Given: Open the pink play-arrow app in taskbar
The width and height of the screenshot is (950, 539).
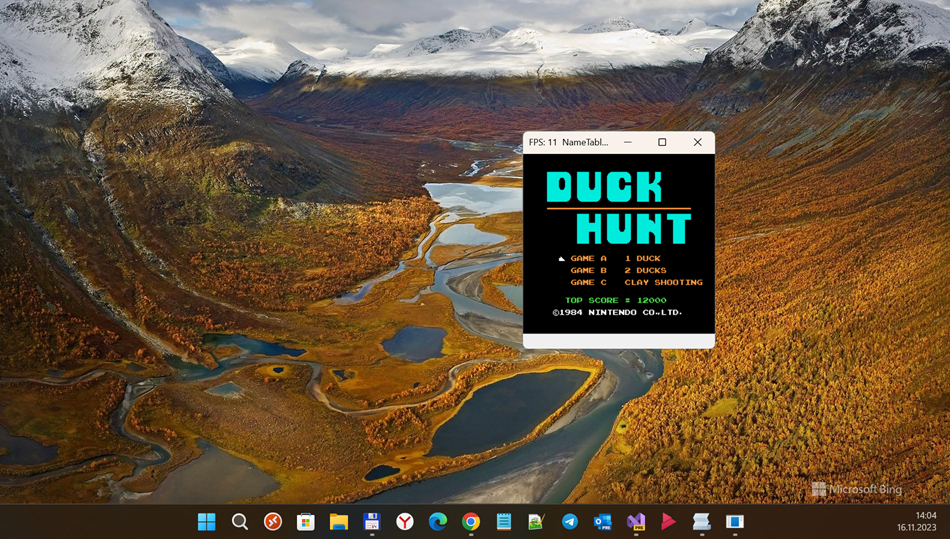Looking at the screenshot, I should [x=668, y=521].
